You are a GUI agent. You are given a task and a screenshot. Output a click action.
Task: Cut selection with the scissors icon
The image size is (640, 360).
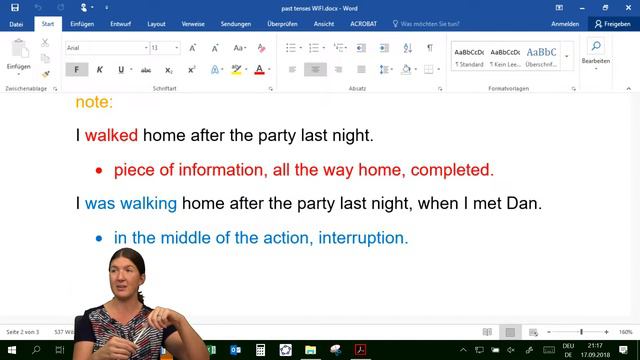point(45,42)
